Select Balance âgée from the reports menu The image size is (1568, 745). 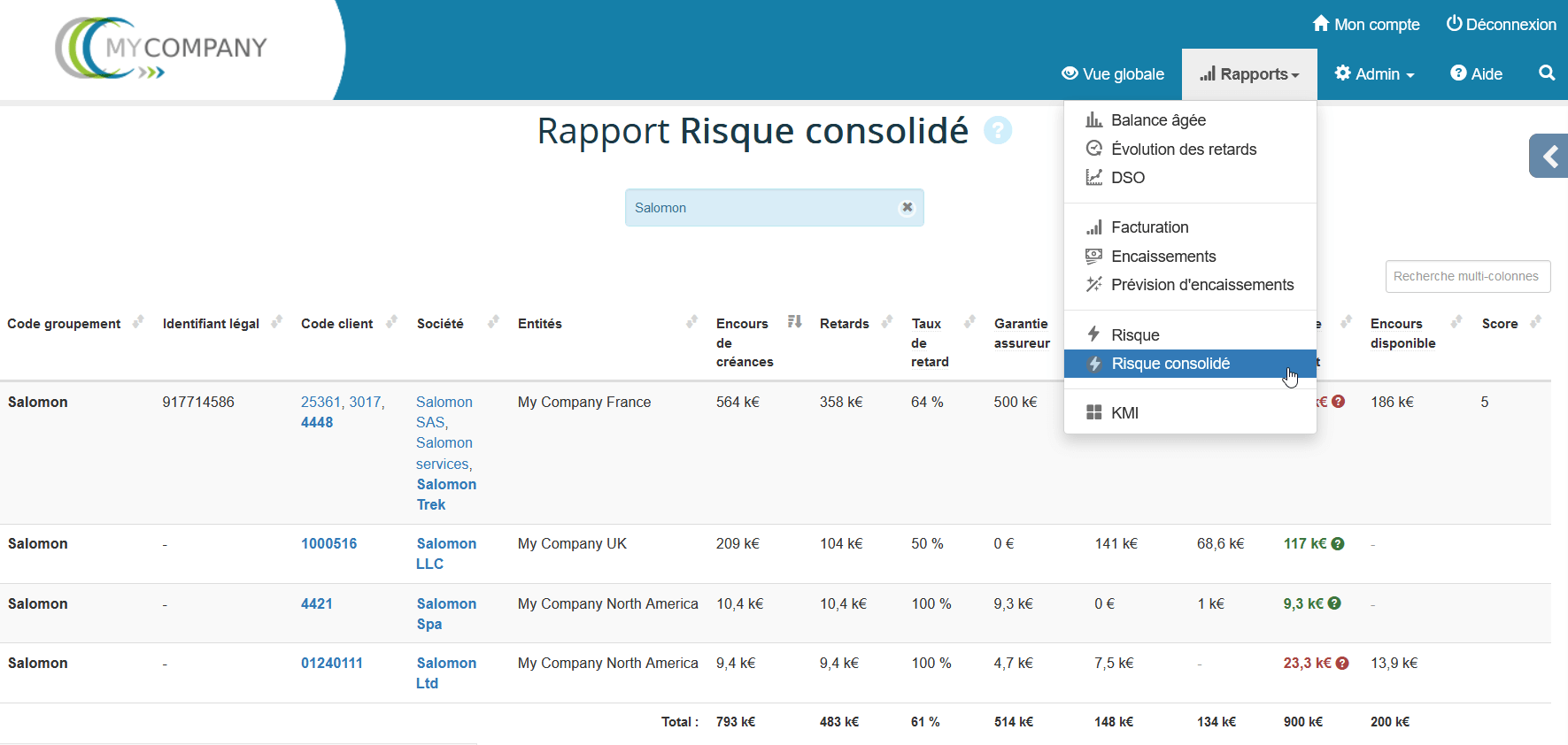[x=1157, y=120]
